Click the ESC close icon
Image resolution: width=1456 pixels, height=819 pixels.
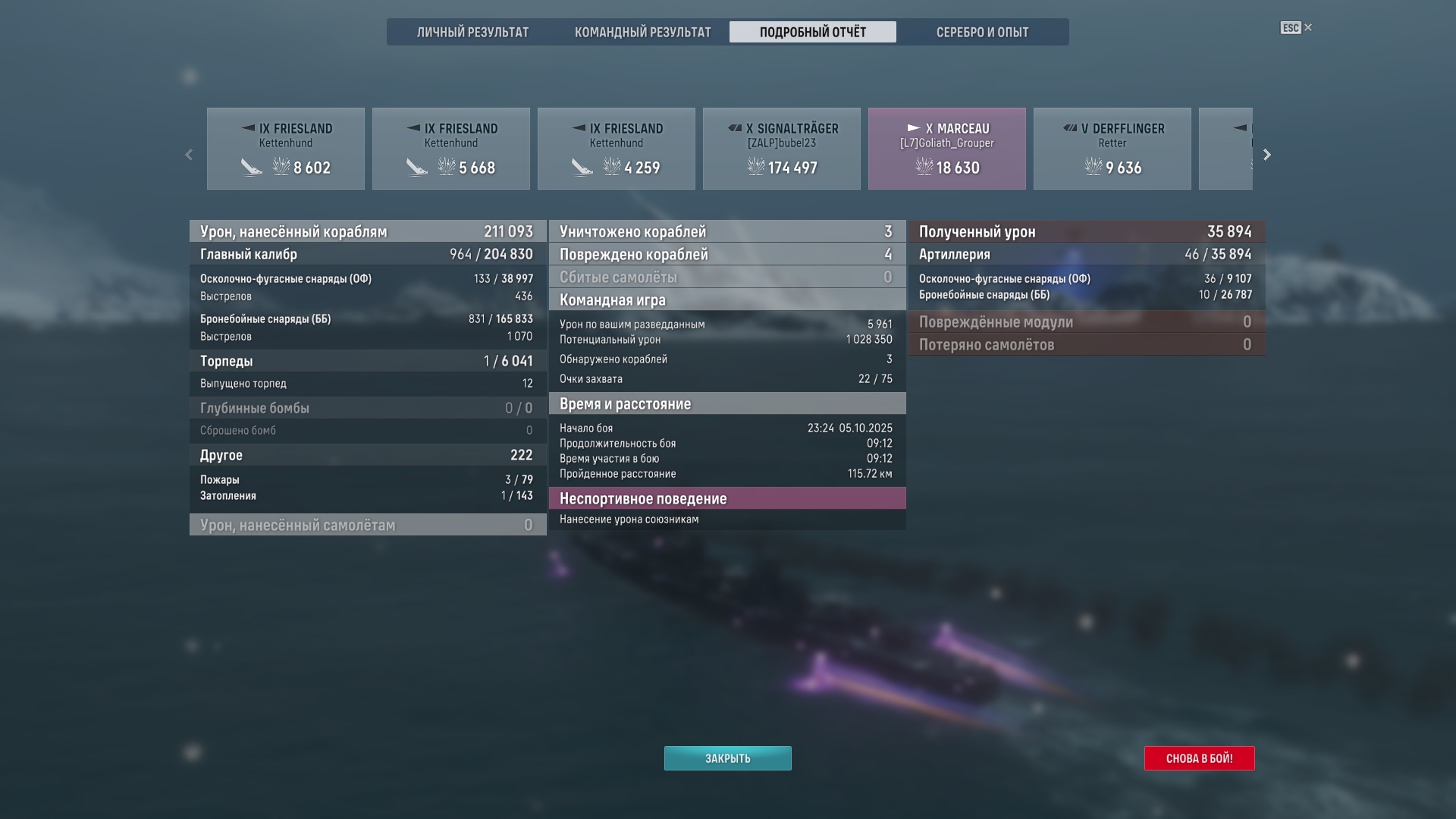(1297, 28)
